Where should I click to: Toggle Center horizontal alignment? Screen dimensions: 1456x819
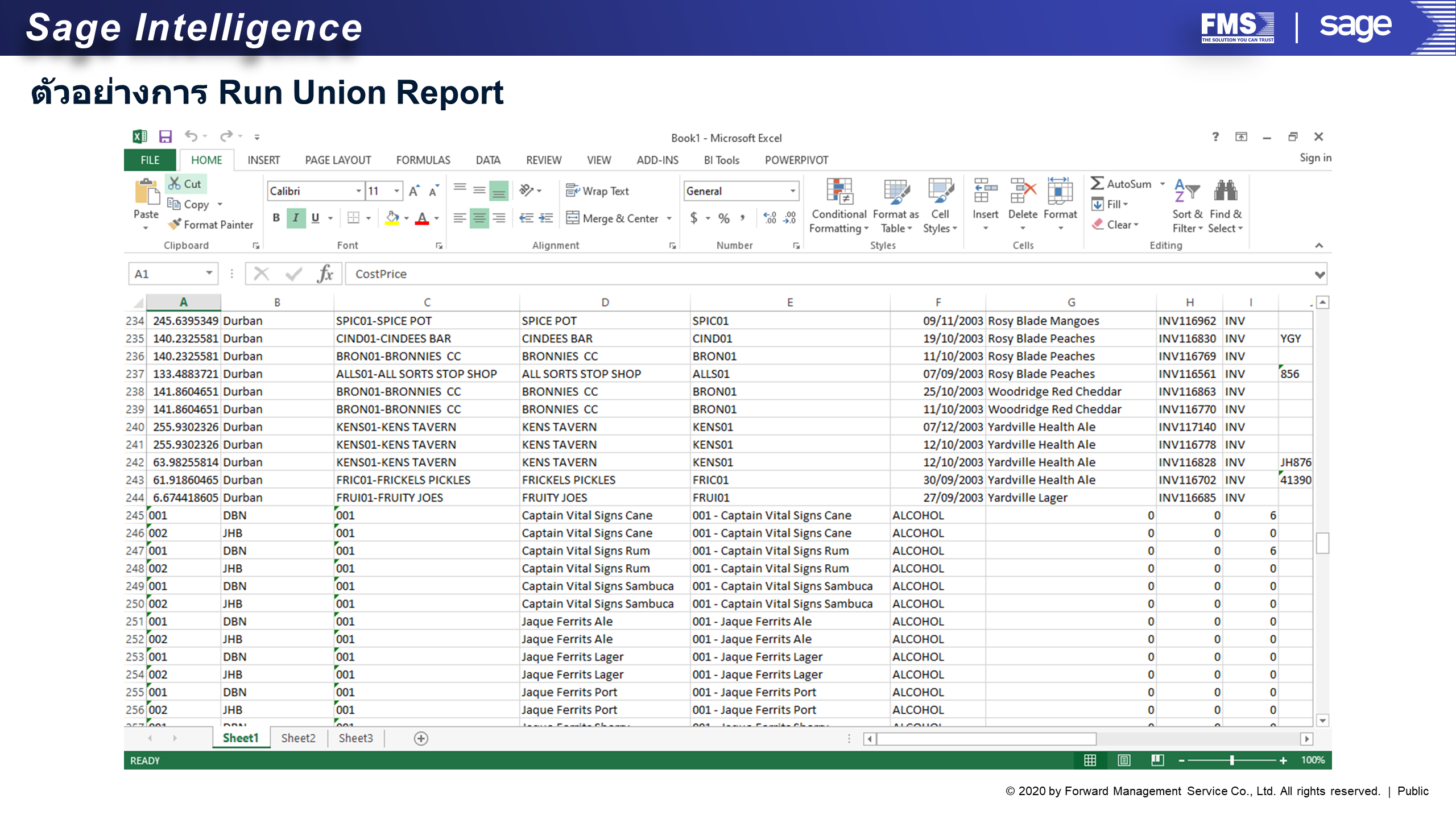479,218
